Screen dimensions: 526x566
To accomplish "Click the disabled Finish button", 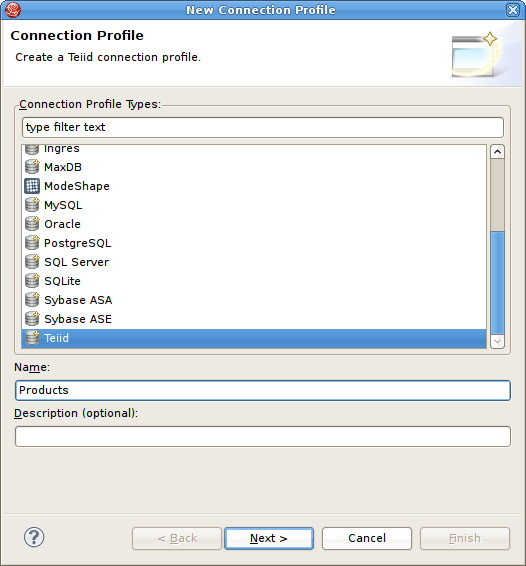I will (x=465, y=538).
